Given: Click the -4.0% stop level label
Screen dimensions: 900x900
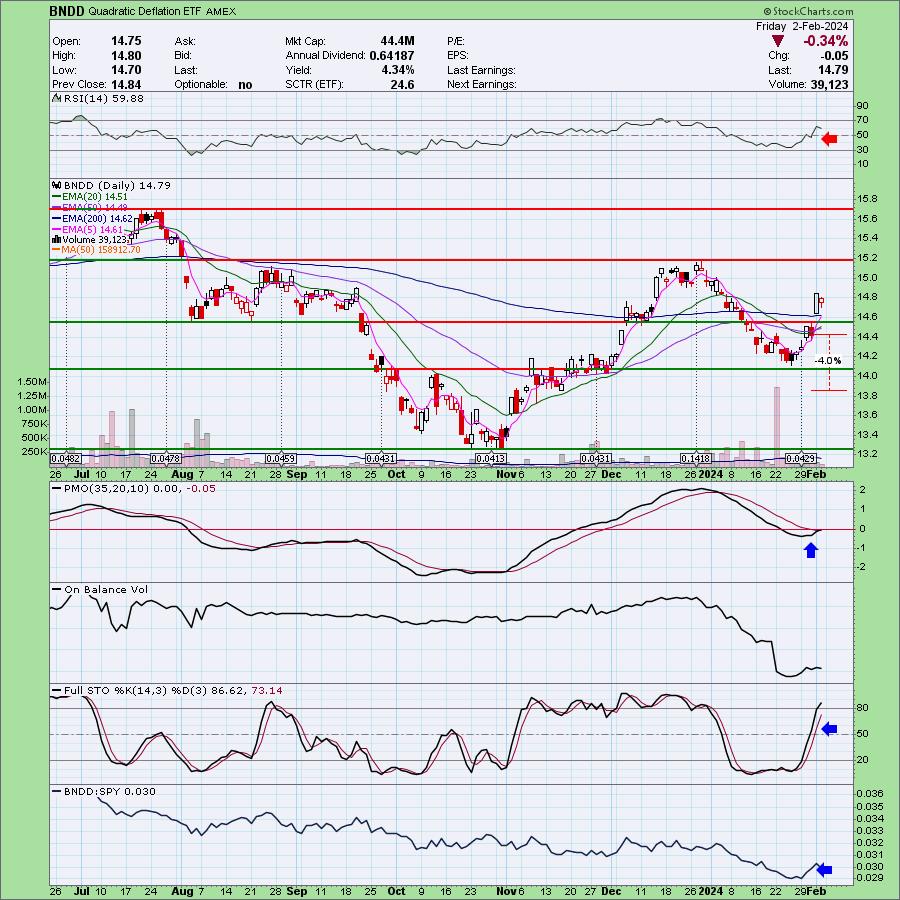Looking at the screenshot, I should (x=828, y=360).
